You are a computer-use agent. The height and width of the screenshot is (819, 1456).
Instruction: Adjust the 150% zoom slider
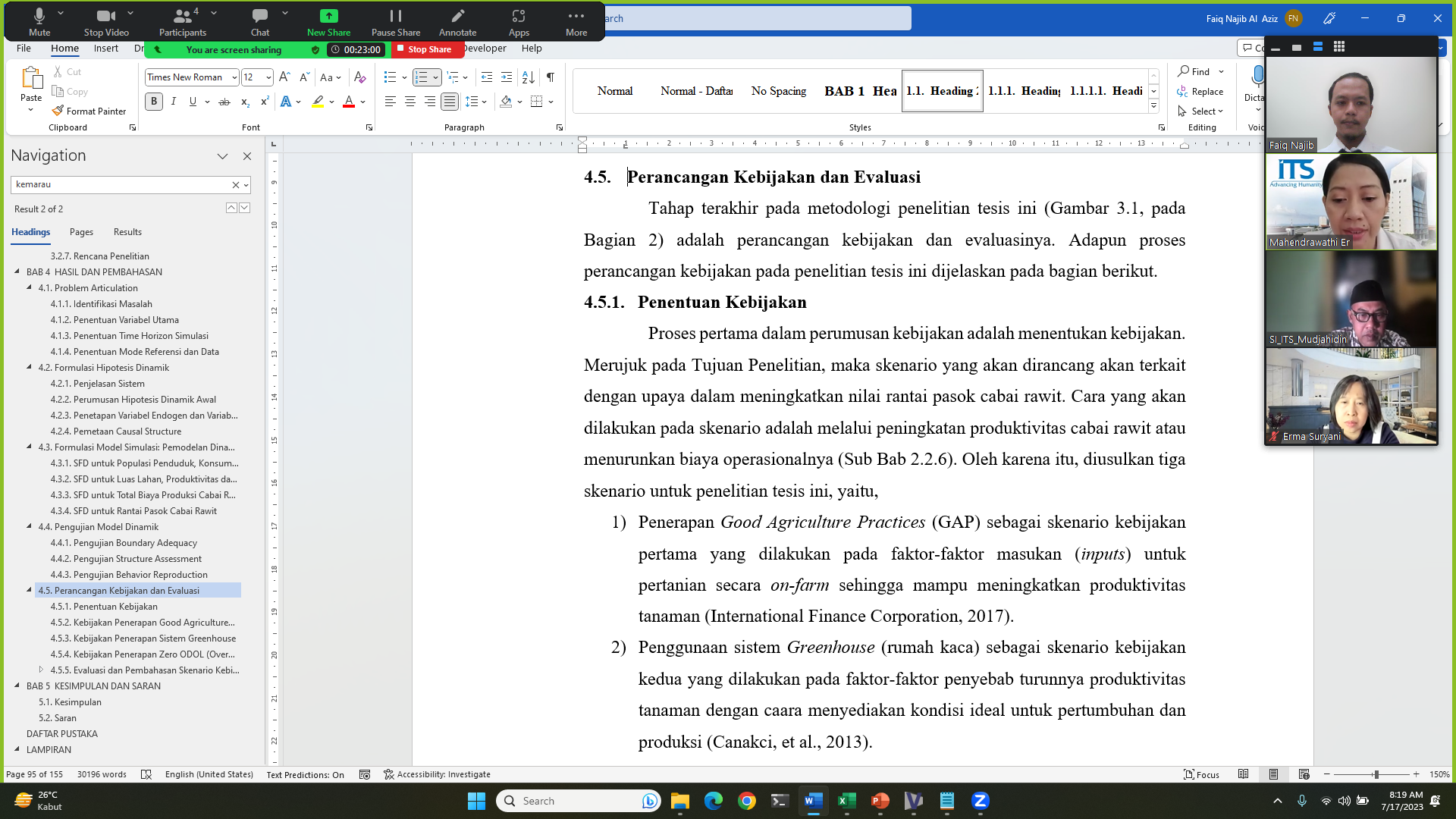(1376, 775)
